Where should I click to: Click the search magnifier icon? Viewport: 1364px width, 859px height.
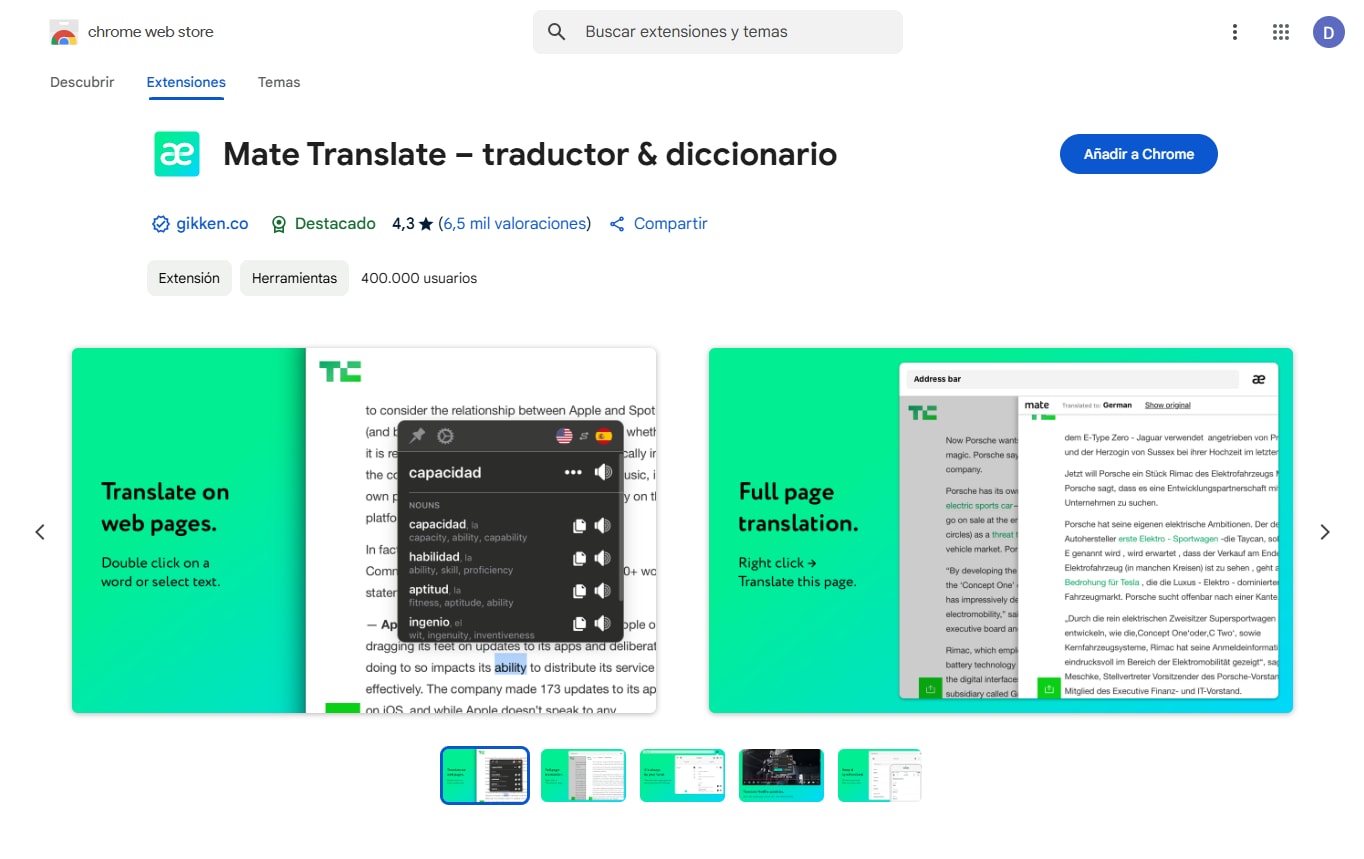[x=557, y=32]
